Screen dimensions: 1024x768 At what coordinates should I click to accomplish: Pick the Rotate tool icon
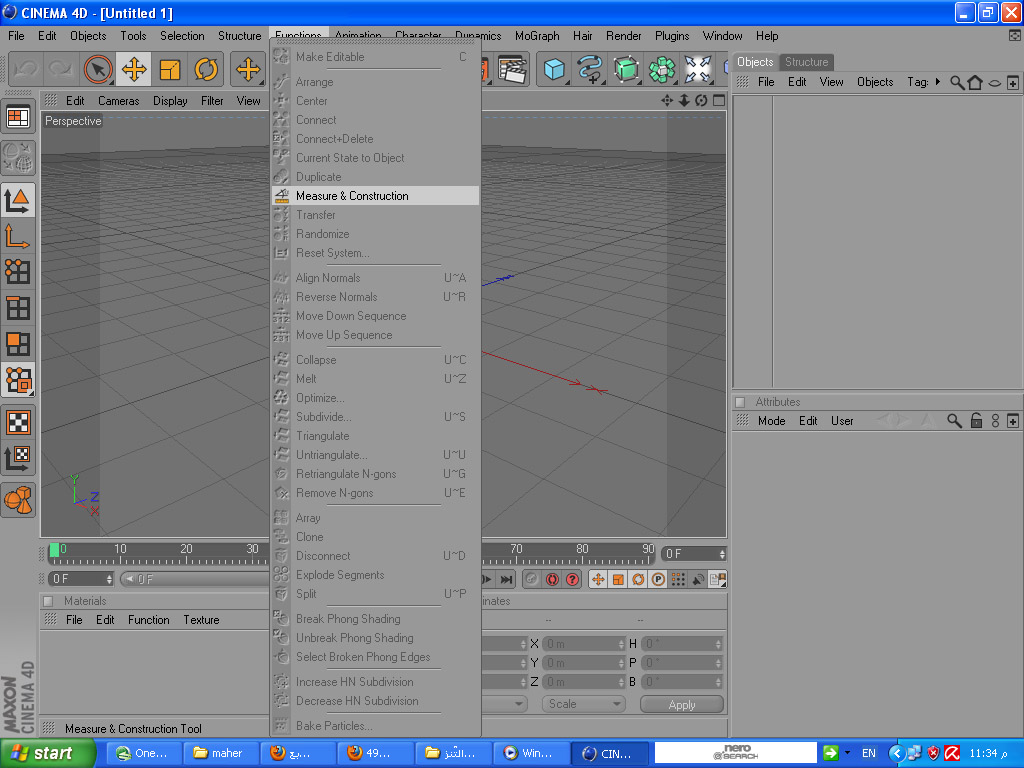[206, 69]
